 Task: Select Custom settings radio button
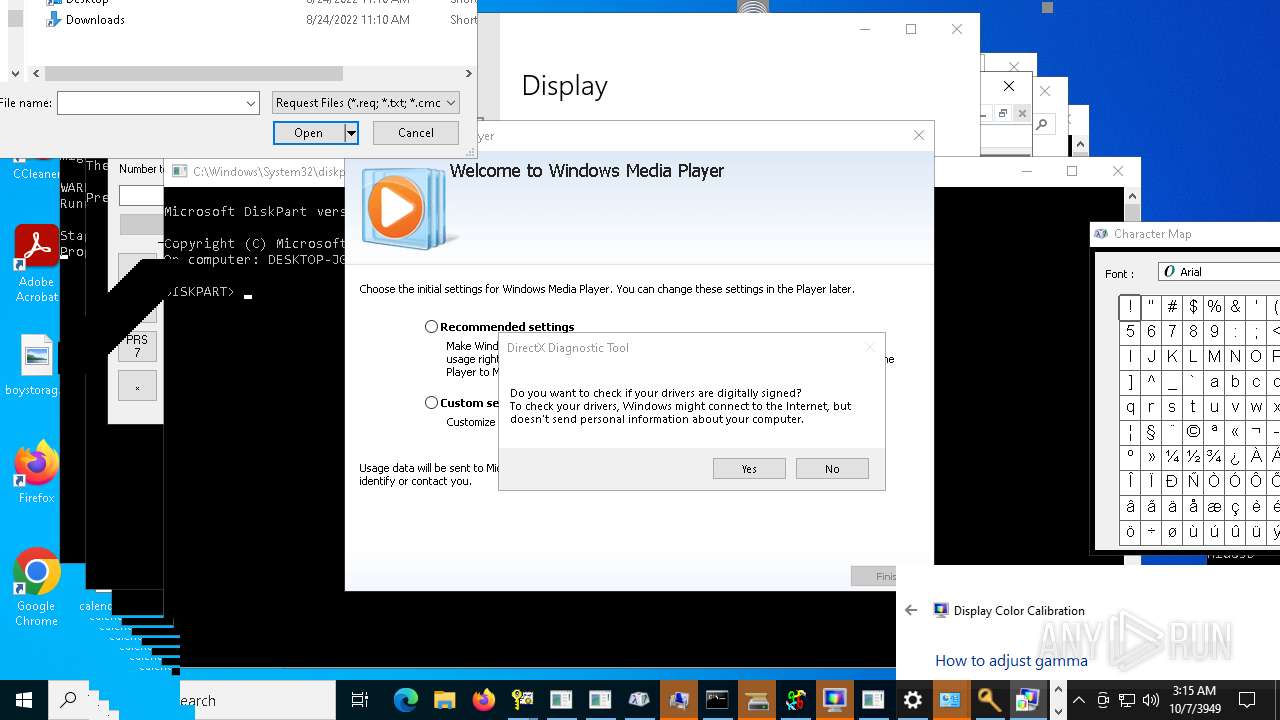[x=431, y=402]
